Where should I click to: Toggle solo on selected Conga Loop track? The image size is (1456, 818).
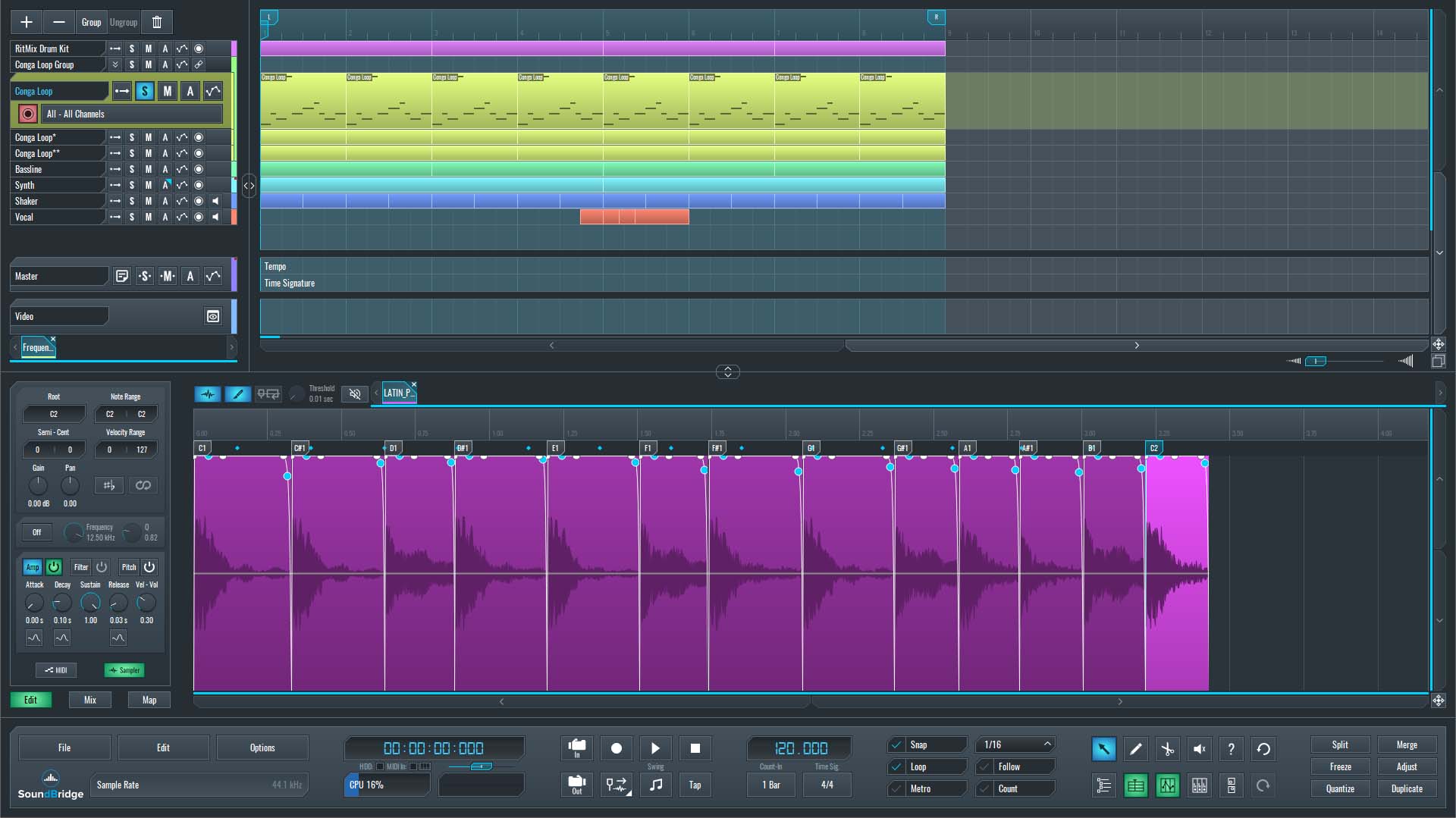pyautogui.click(x=144, y=92)
